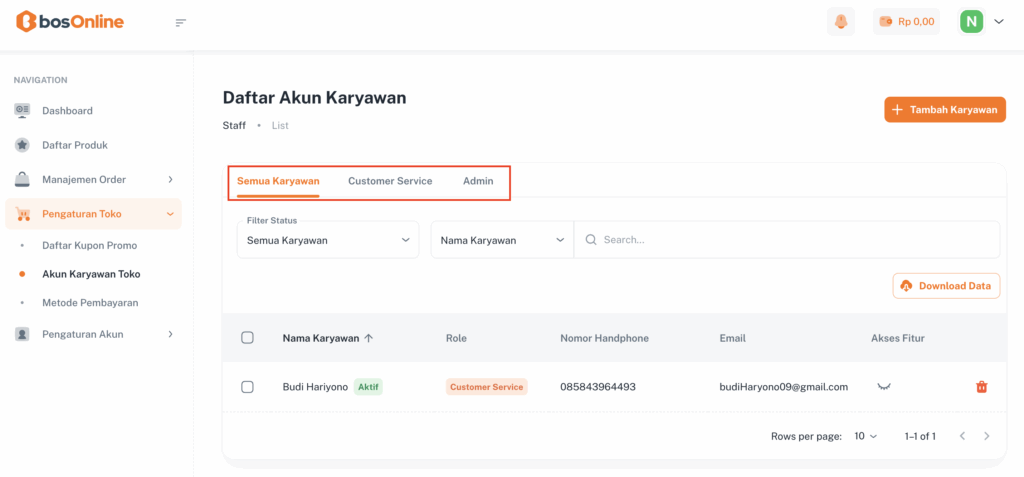
Task: Switch to the Customer Service tab
Action: [390, 181]
